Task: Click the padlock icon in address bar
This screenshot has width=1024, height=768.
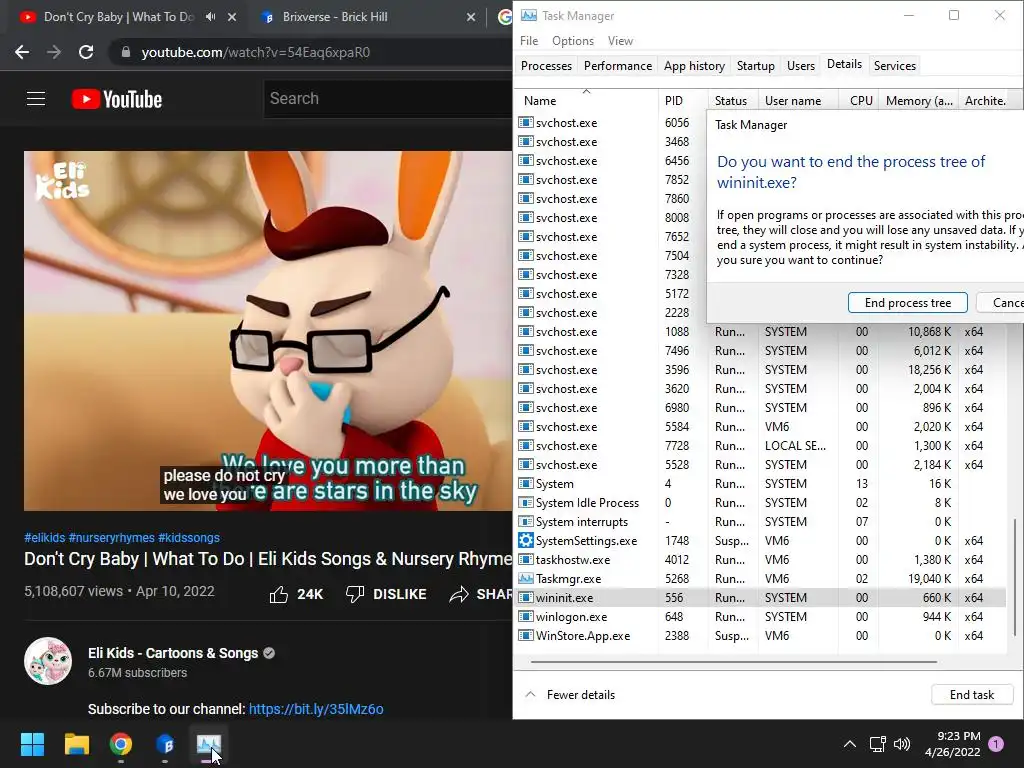Action: [x=126, y=52]
